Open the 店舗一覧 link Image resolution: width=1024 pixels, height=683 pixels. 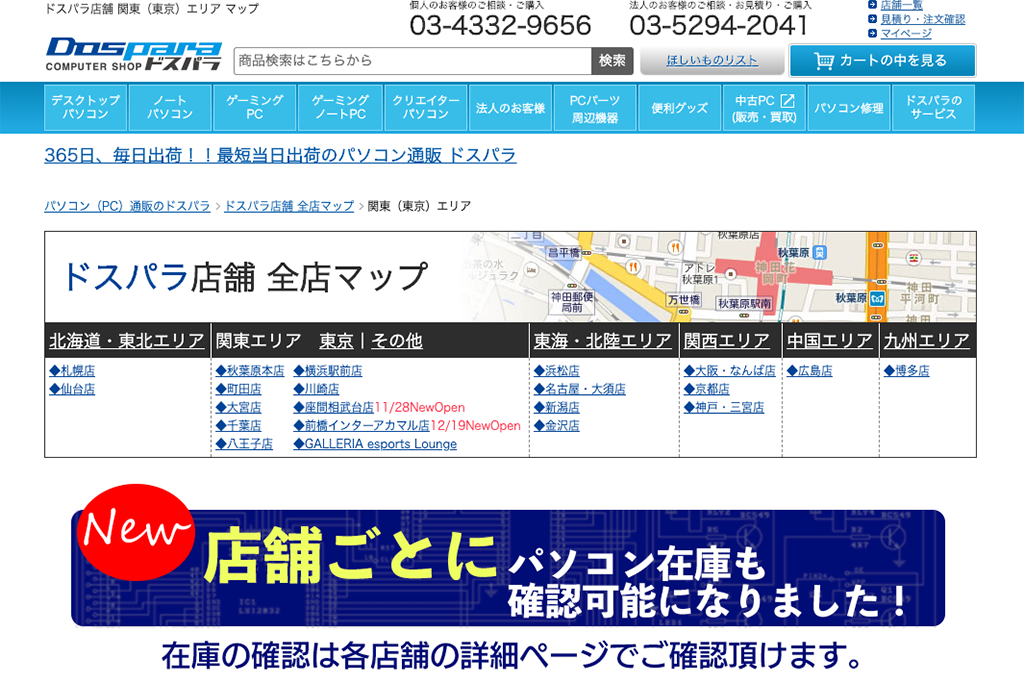pos(901,5)
